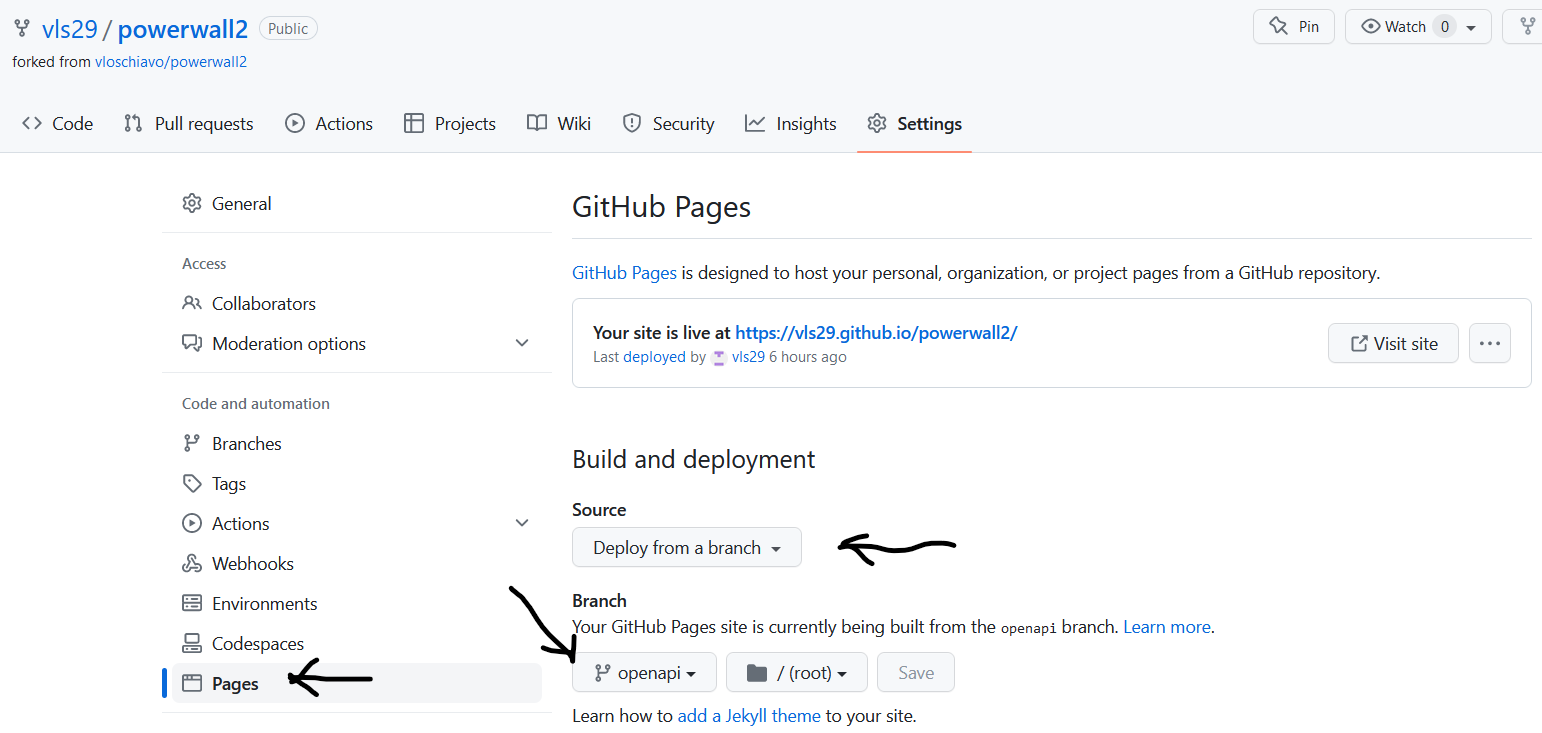
Task: Click the Tags tag icon
Action: [x=192, y=483]
